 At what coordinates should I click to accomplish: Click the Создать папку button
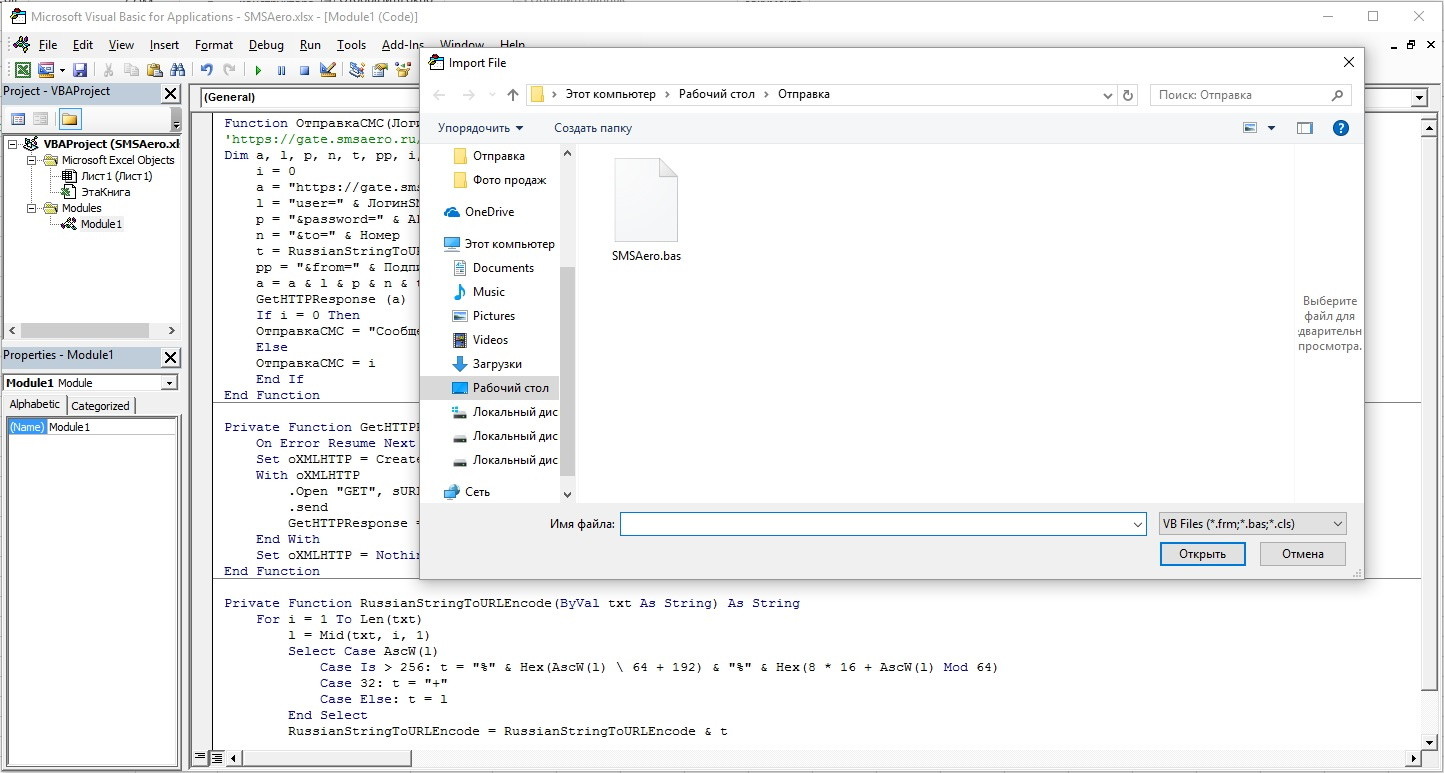point(593,128)
